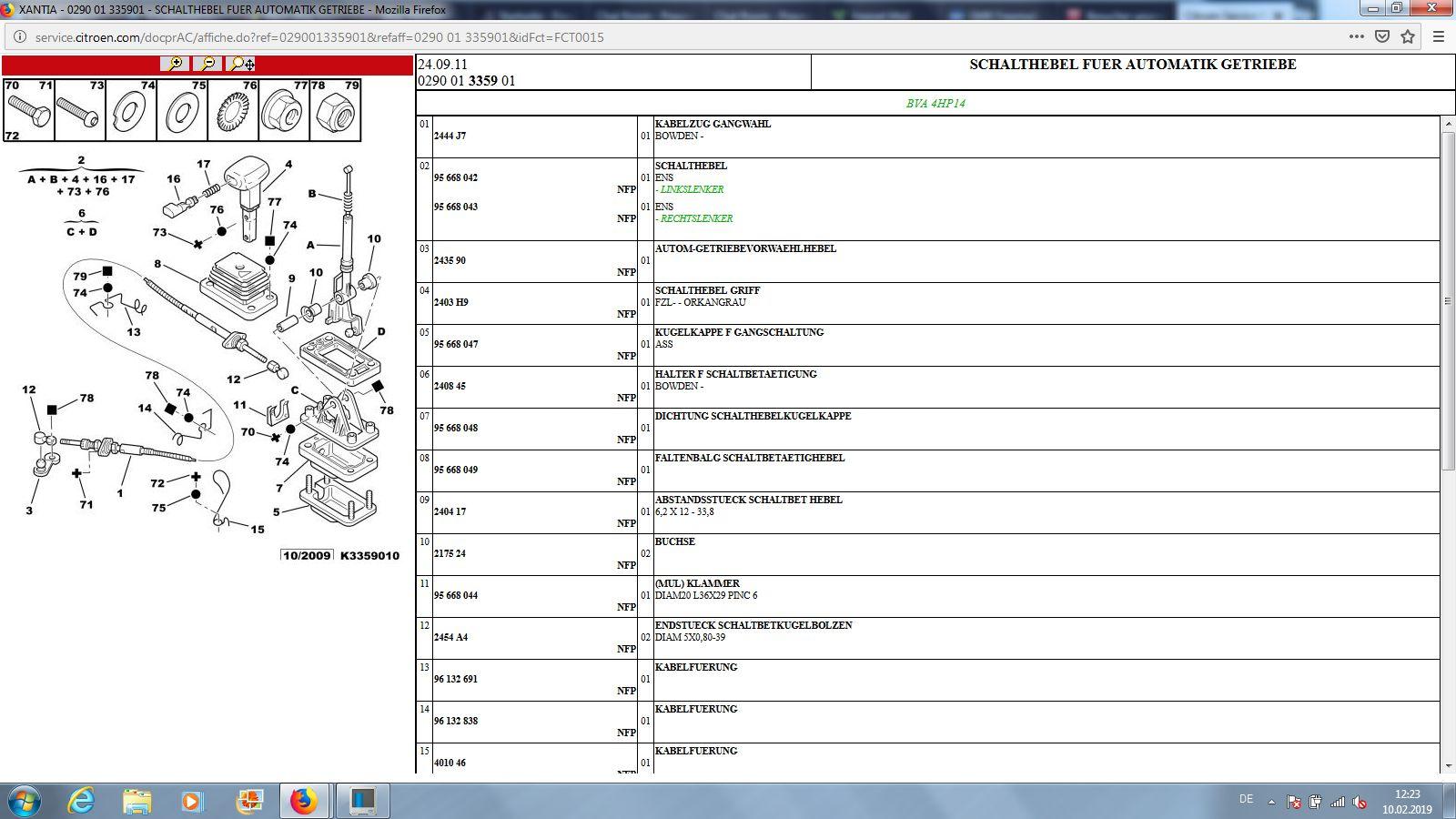This screenshot has width=1456, height=819.
Task: Open the Firefox hamburger menu
Action: (x=1439, y=37)
